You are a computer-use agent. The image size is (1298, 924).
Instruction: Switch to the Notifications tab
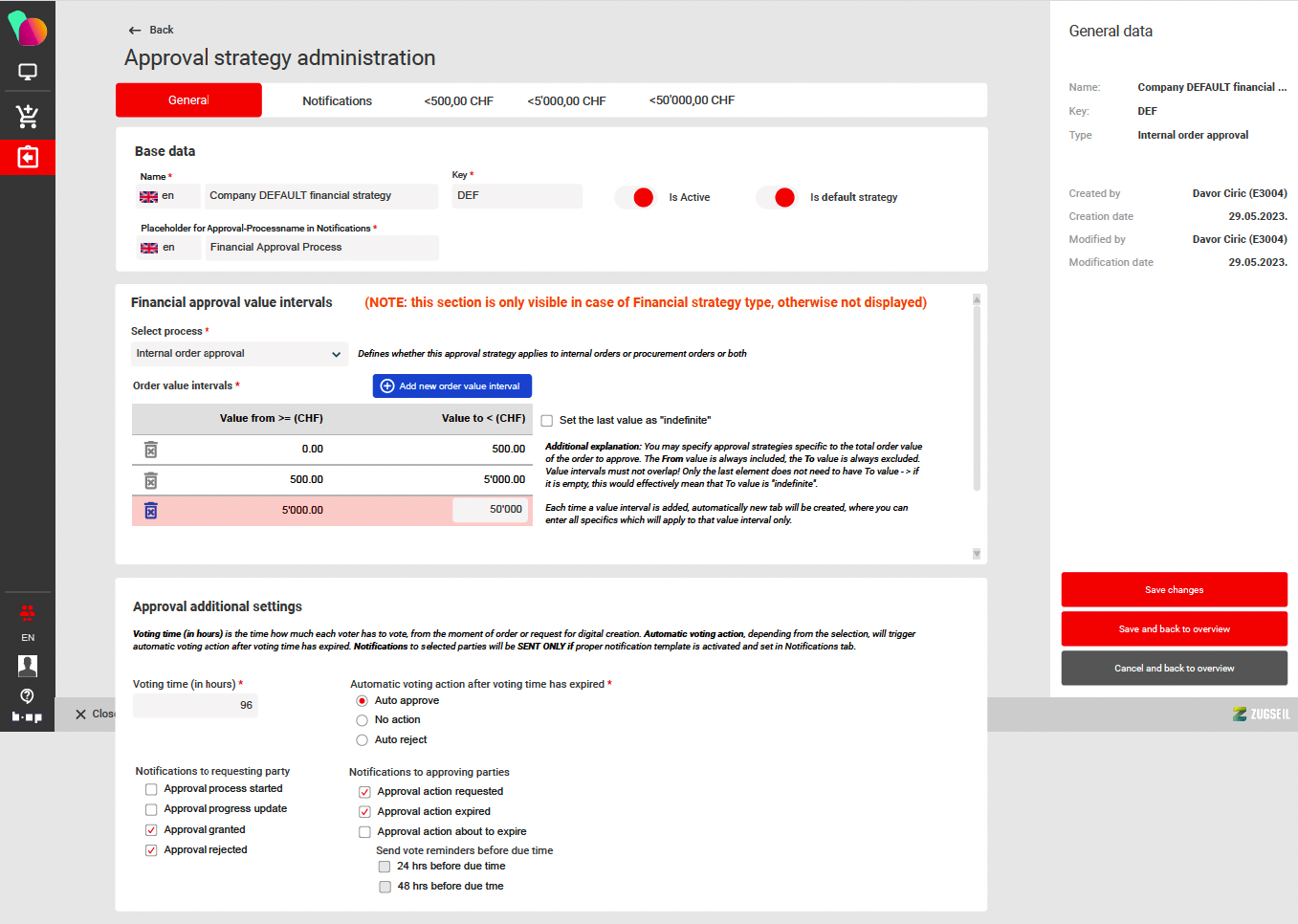(x=337, y=100)
